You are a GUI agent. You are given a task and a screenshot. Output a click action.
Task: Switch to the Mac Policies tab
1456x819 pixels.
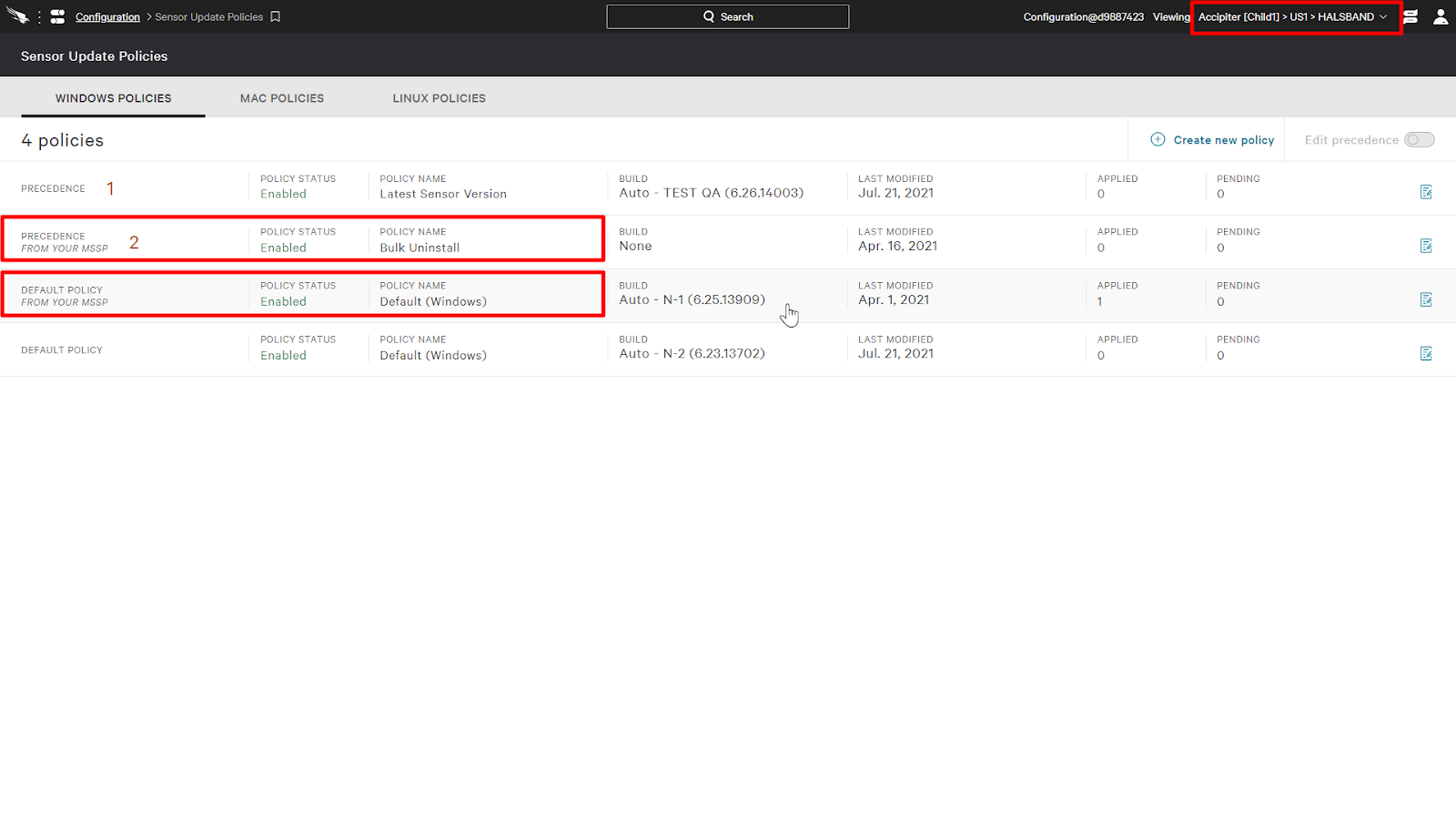pos(282,98)
